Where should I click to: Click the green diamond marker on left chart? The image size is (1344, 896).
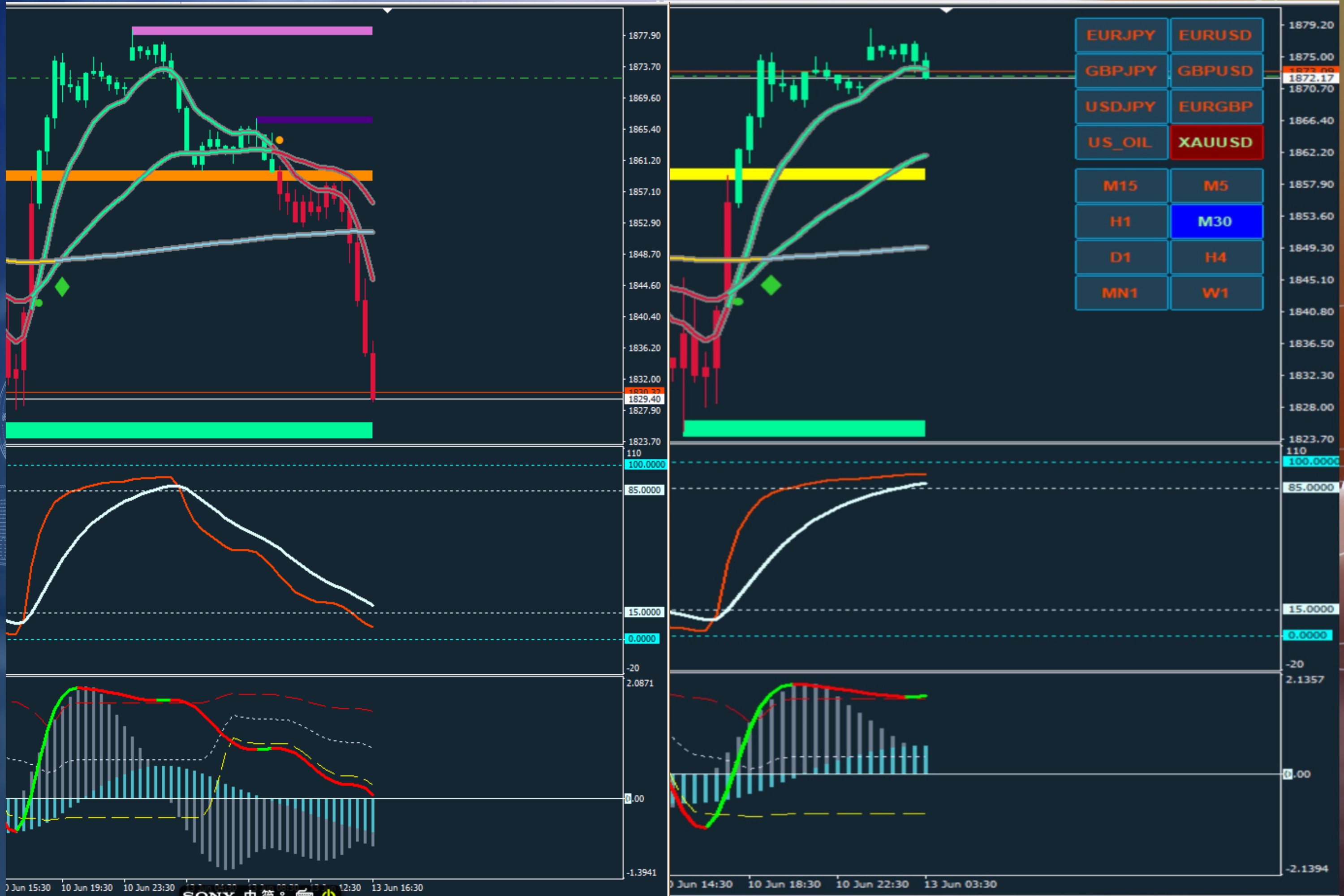pos(62,287)
